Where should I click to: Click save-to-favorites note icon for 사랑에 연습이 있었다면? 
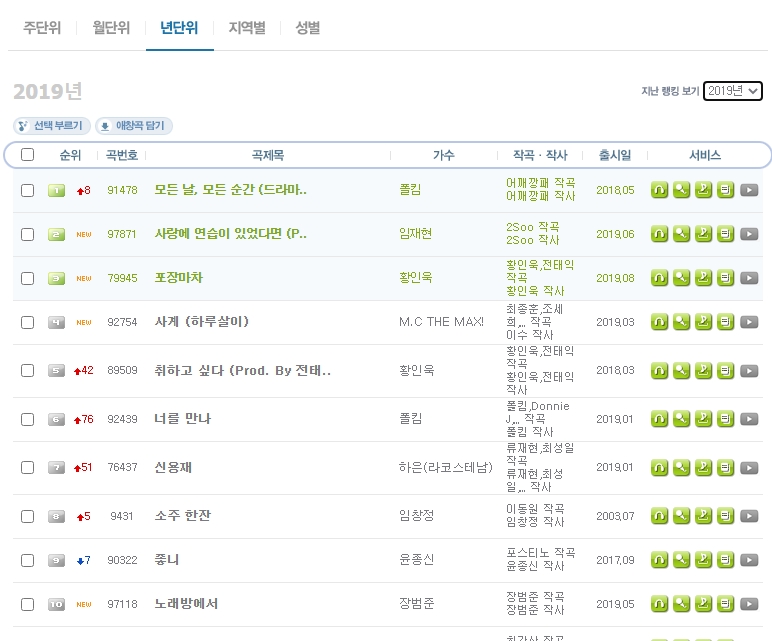704,233
